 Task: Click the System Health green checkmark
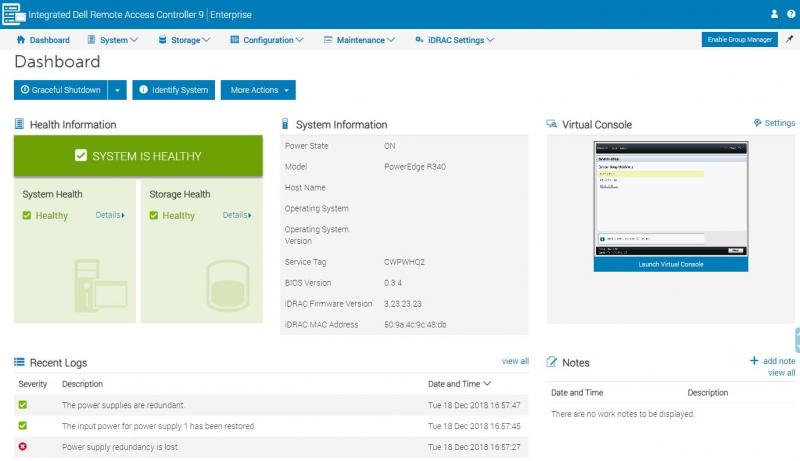[27, 215]
